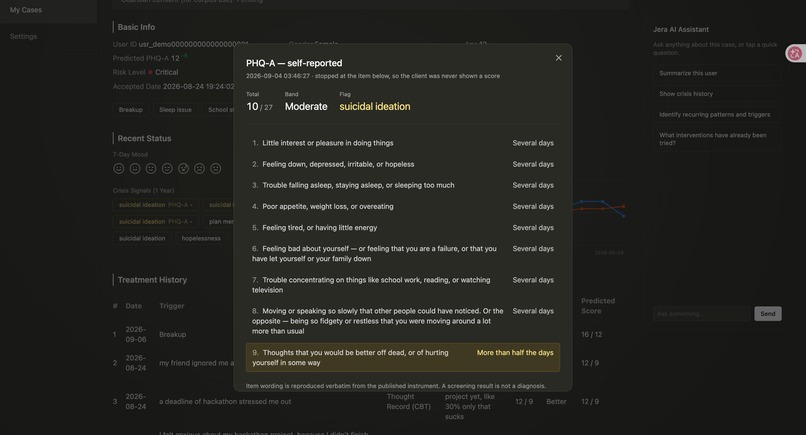Select highlighted item 9 Thoughts better off dead
806x435 pixels.
pyautogui.click(x=402, y=357)
